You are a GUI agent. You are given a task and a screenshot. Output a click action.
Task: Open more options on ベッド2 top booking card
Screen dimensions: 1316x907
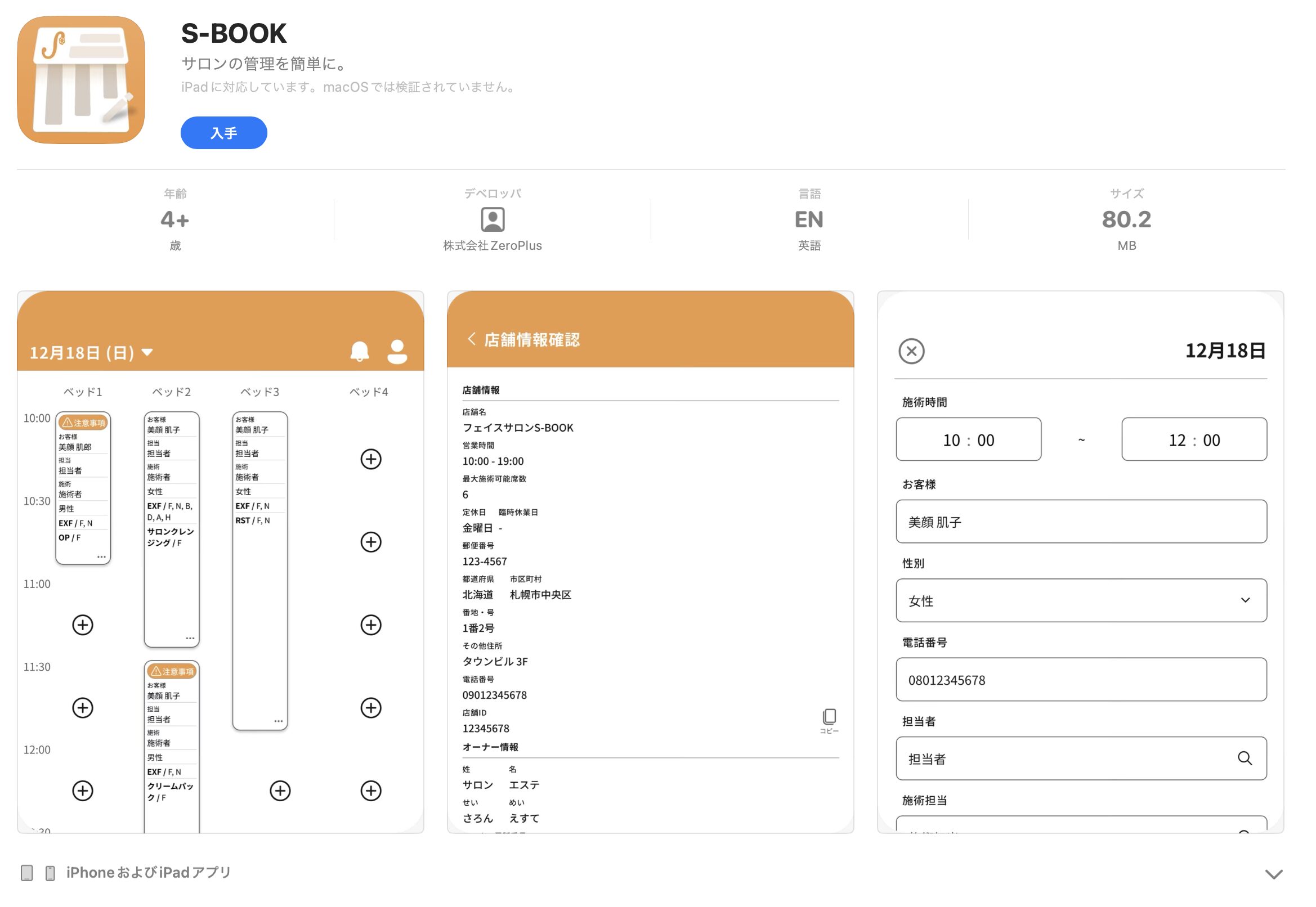[190, 639]
